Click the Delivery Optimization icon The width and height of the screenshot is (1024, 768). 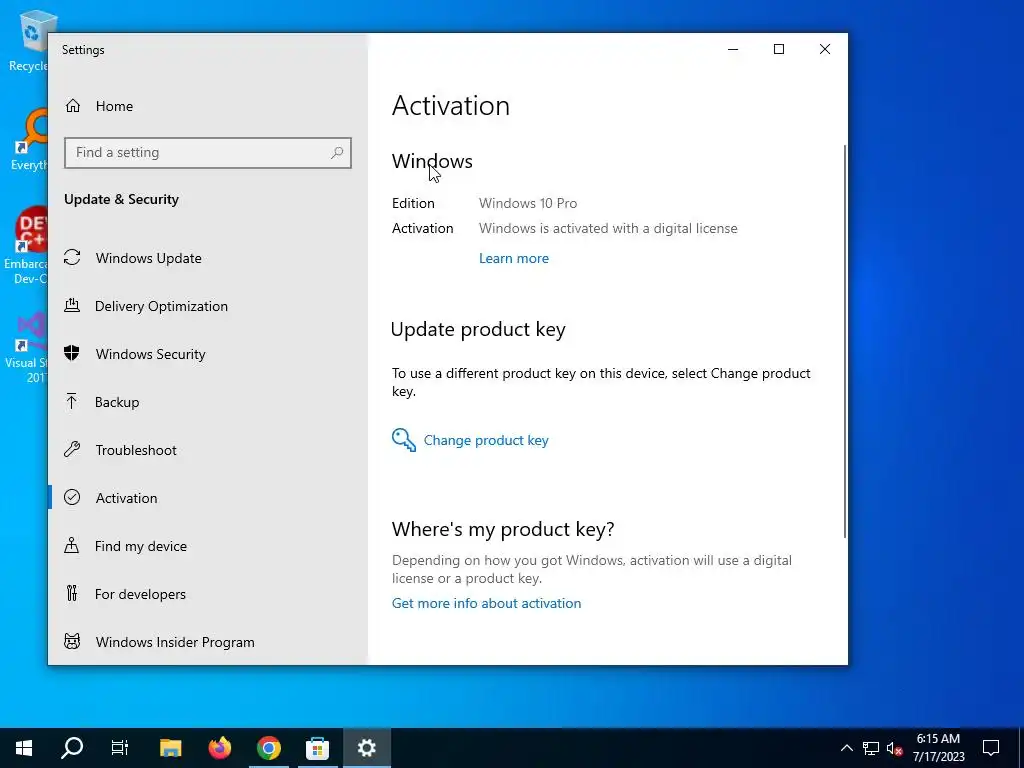[x=72, y=306]
